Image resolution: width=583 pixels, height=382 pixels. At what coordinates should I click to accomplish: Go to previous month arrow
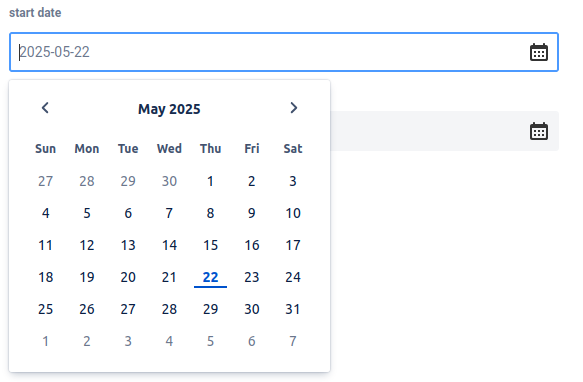click(45, 108)
